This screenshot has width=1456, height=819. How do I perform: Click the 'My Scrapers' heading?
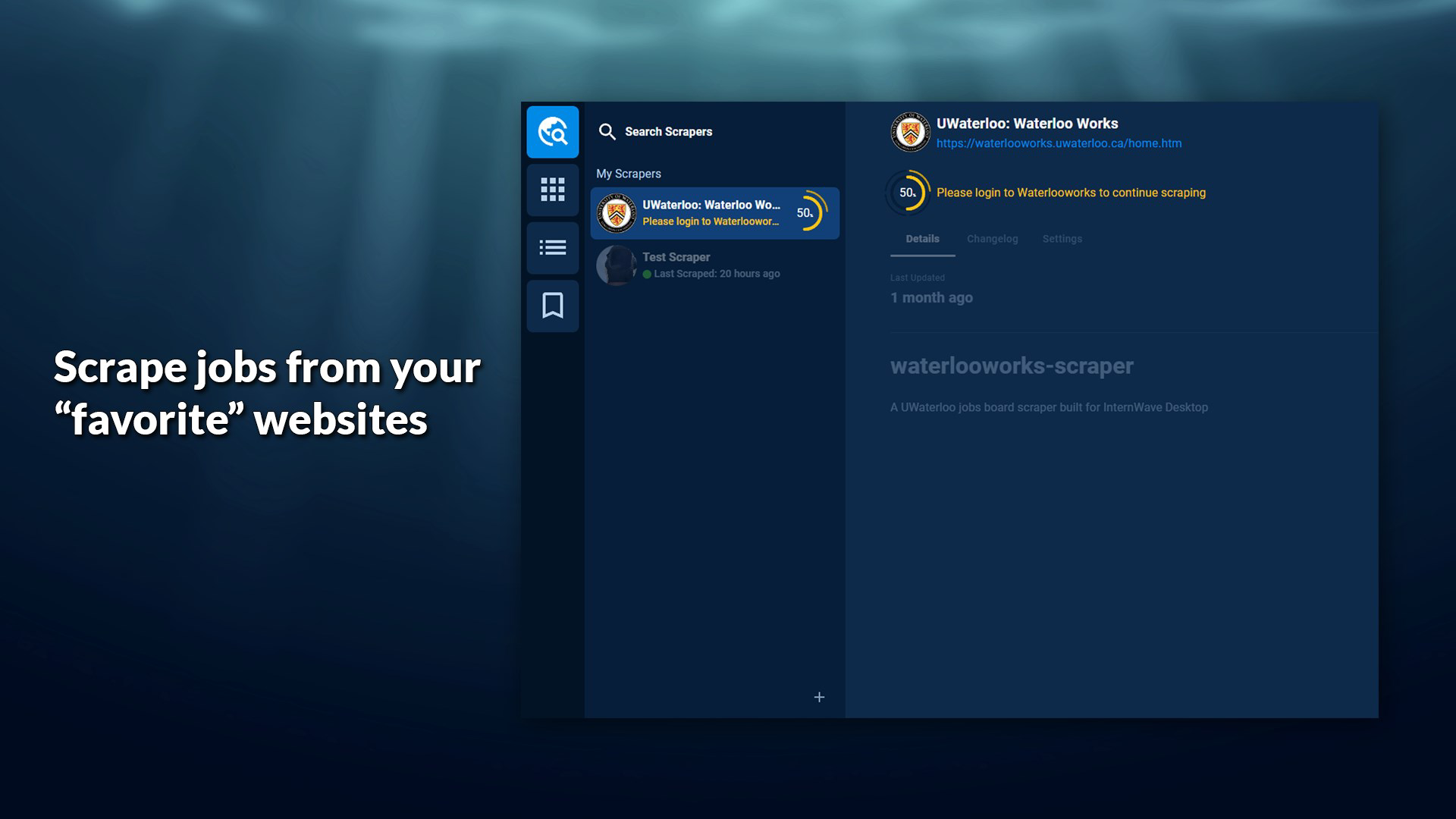[x=628, y=174]
